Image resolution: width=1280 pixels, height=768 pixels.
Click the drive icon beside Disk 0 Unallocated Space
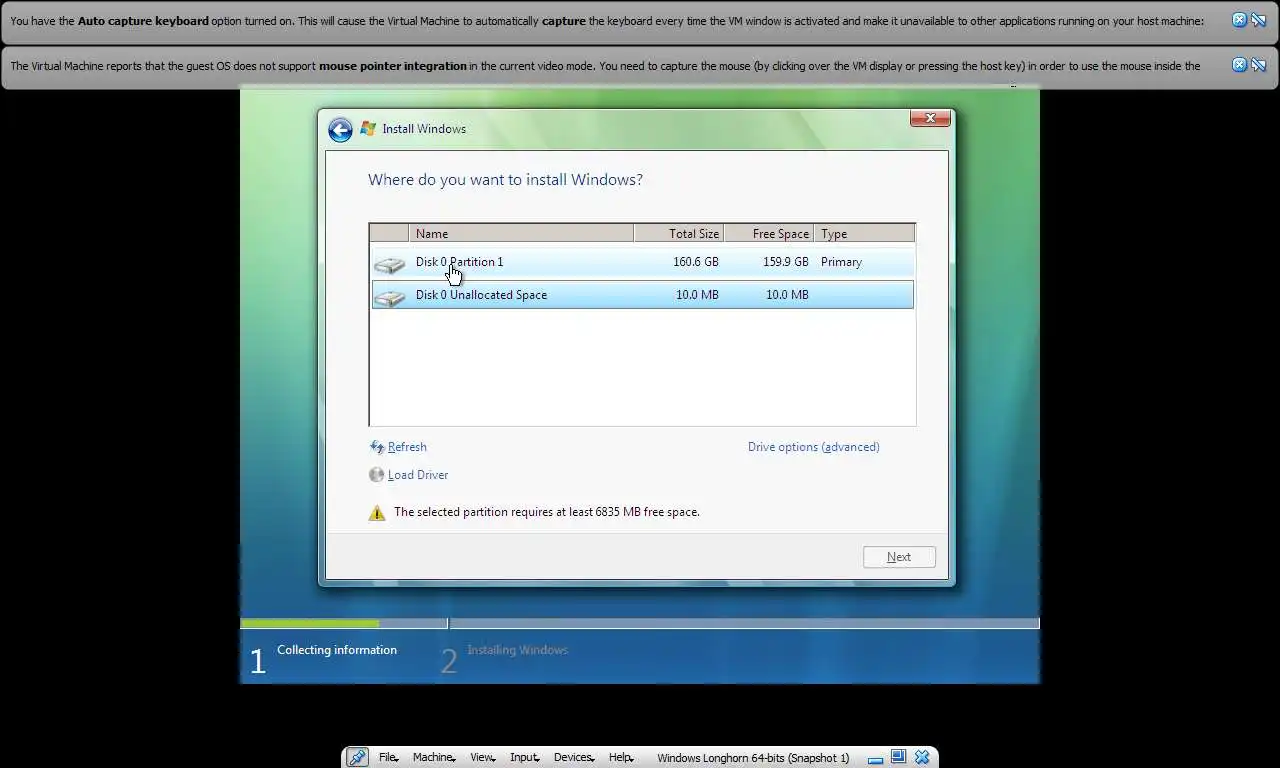[389, 297]
